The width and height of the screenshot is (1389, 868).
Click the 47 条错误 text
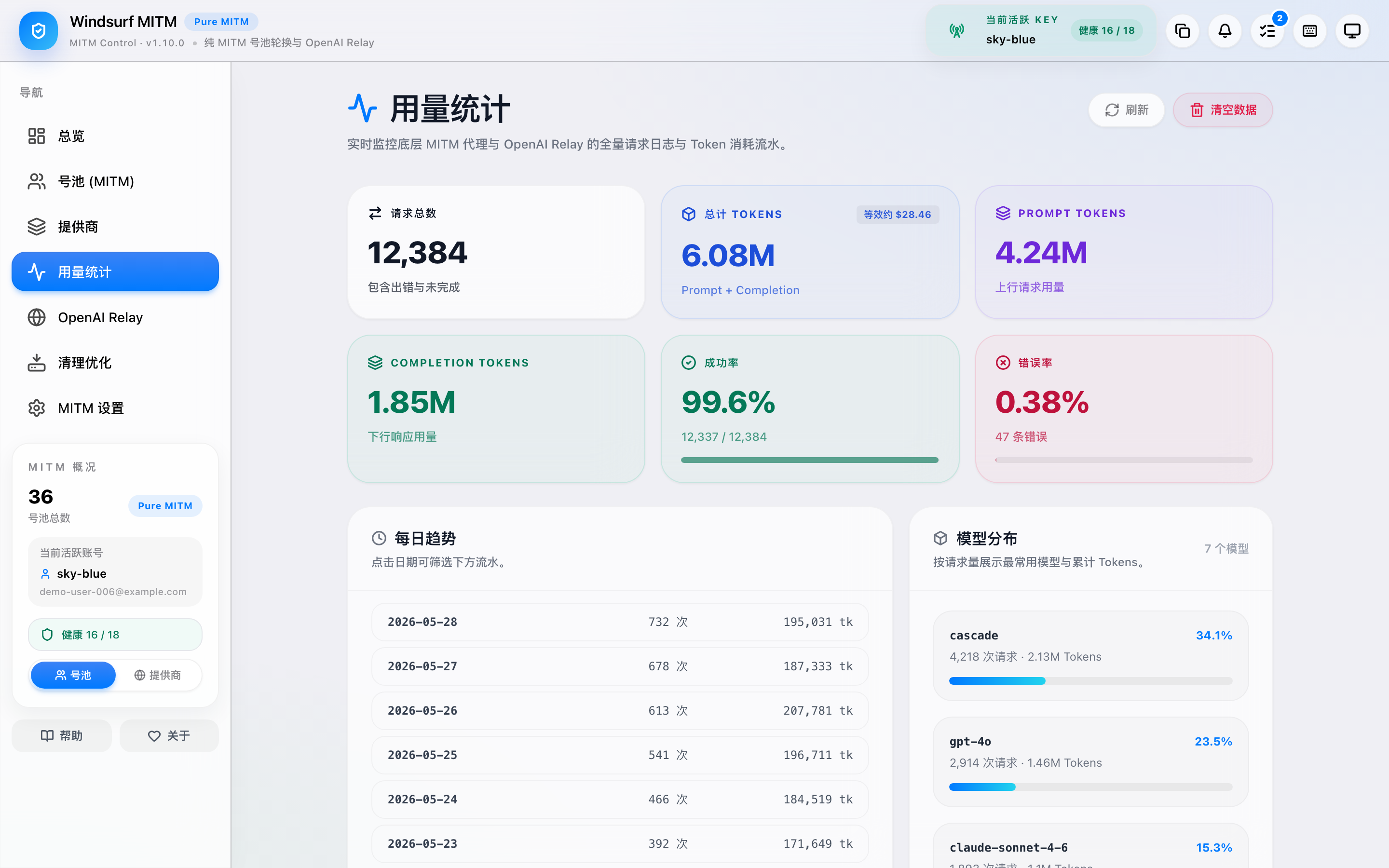click(x=1021, y=437)
